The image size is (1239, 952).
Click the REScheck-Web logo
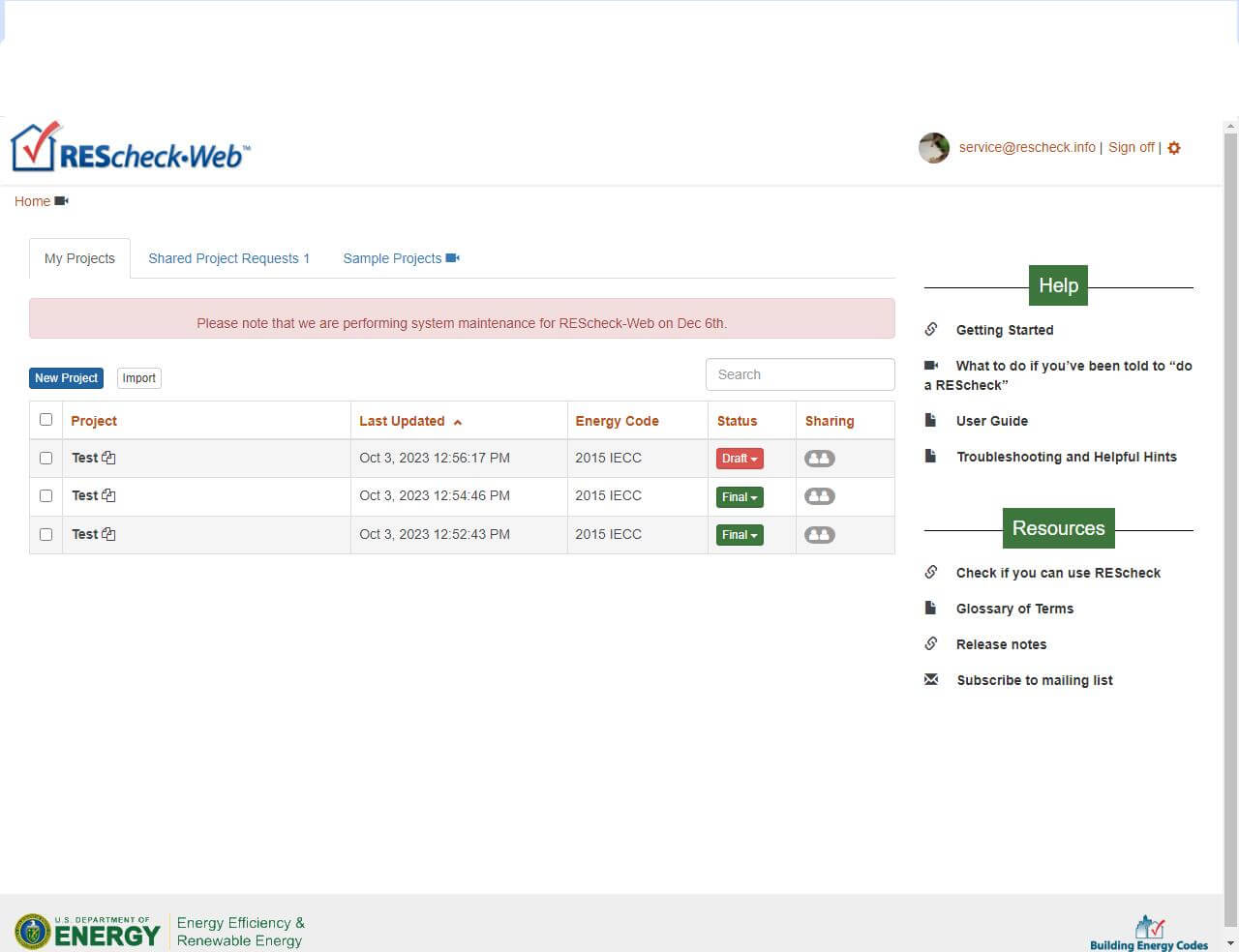click(x=131, y=149)
